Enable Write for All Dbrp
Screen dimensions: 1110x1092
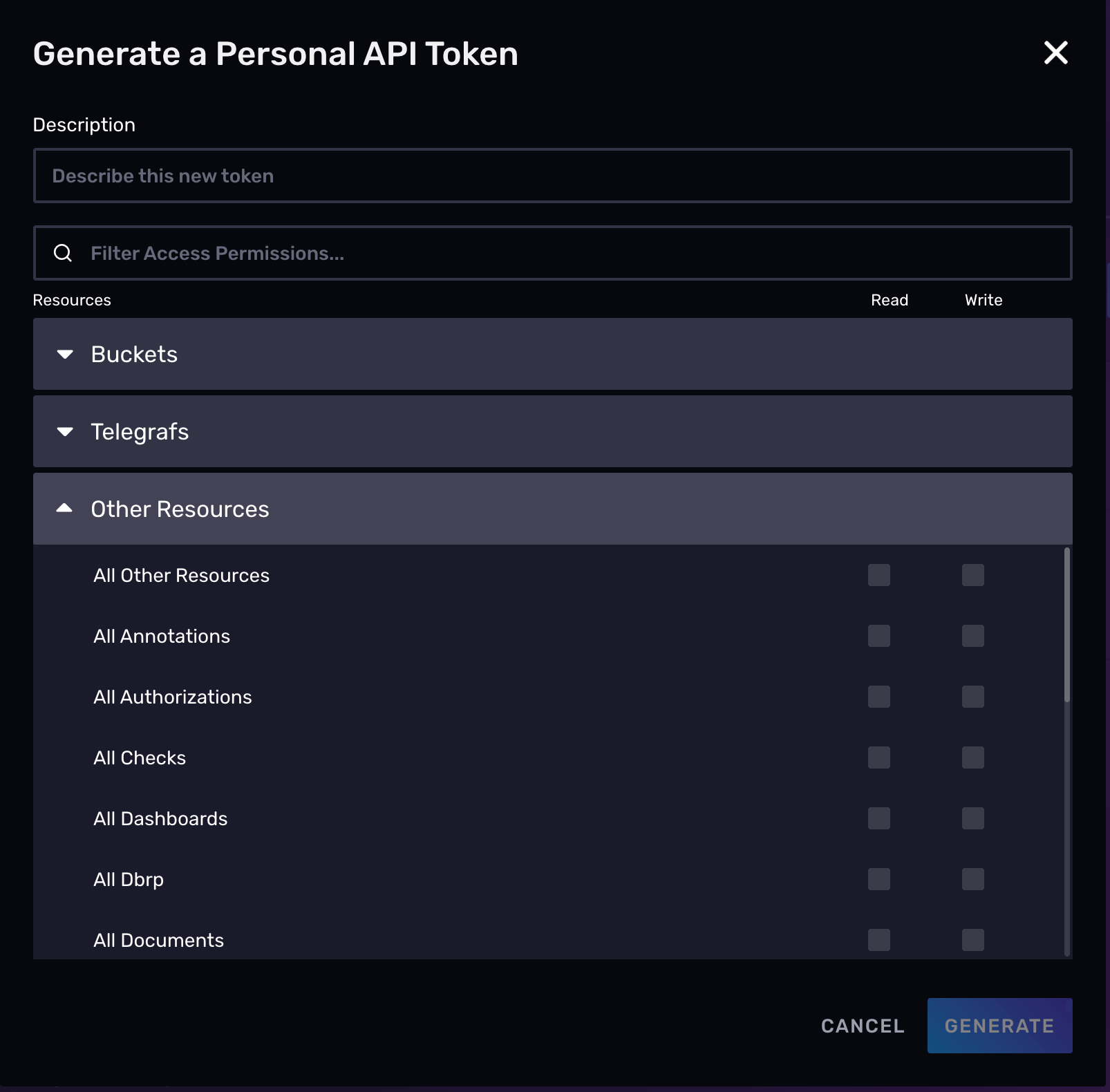point(972,879)
